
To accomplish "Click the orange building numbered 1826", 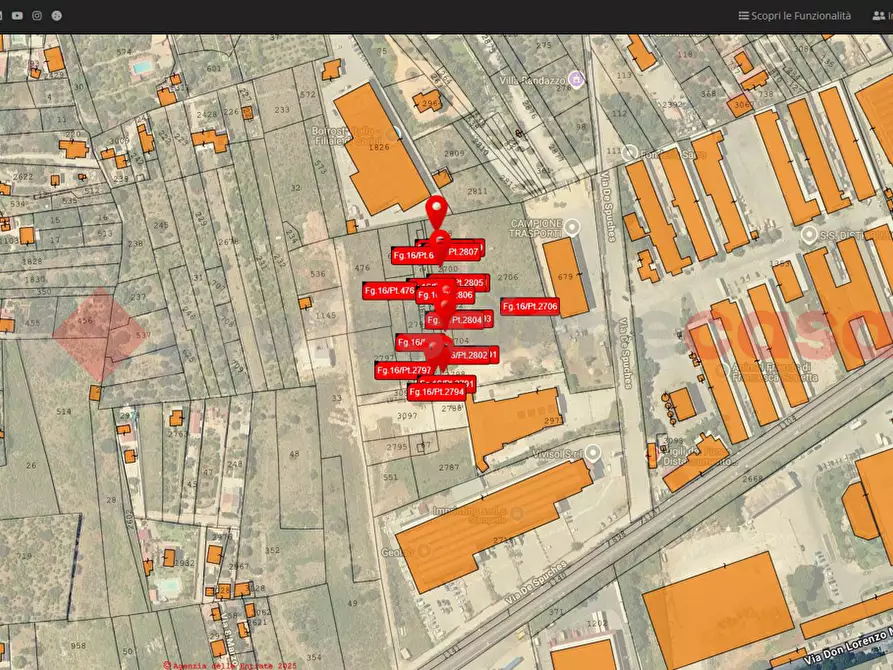I will click(x=378, y=148).
